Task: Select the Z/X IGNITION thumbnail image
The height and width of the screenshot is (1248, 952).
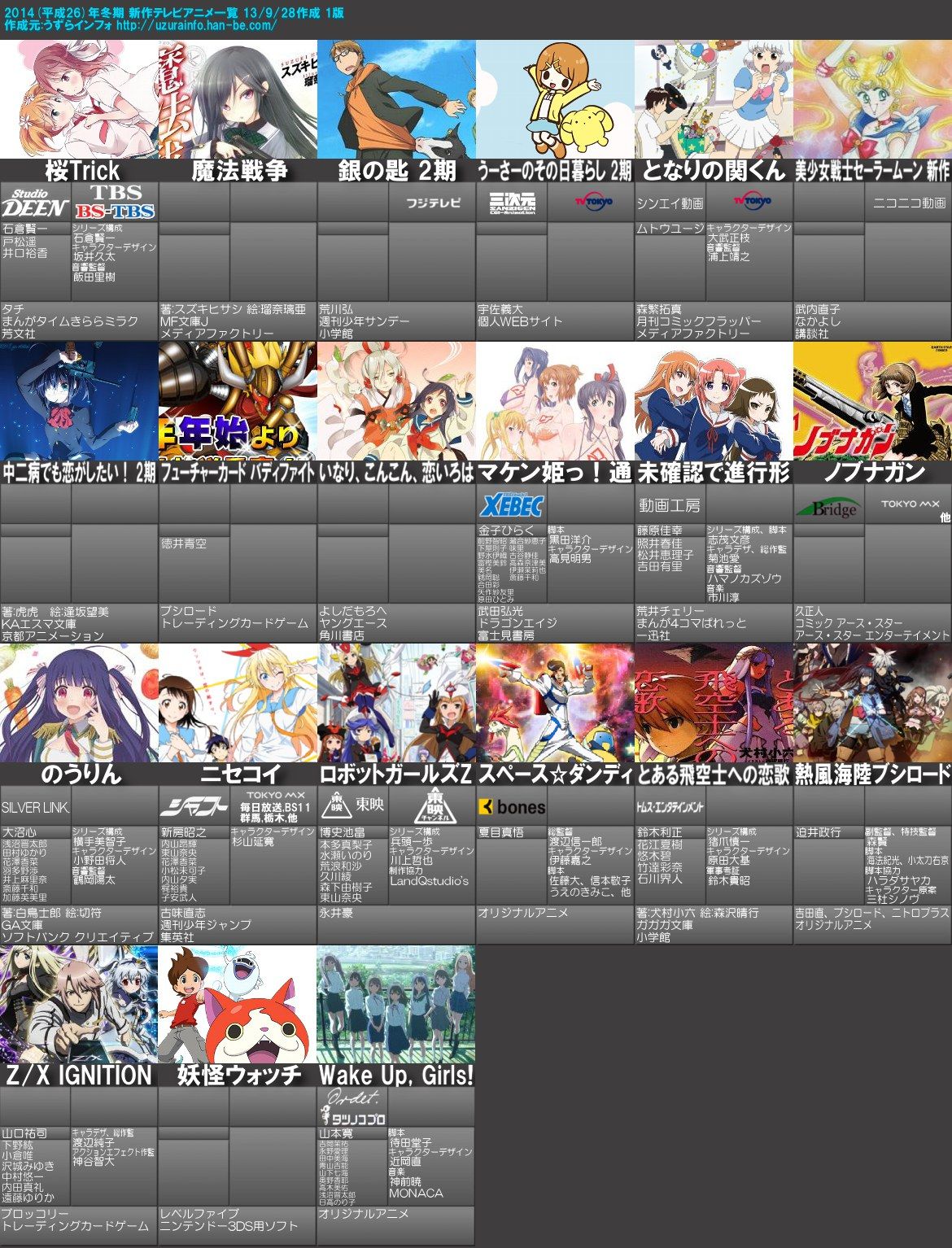Action: tap(79, 1004)
